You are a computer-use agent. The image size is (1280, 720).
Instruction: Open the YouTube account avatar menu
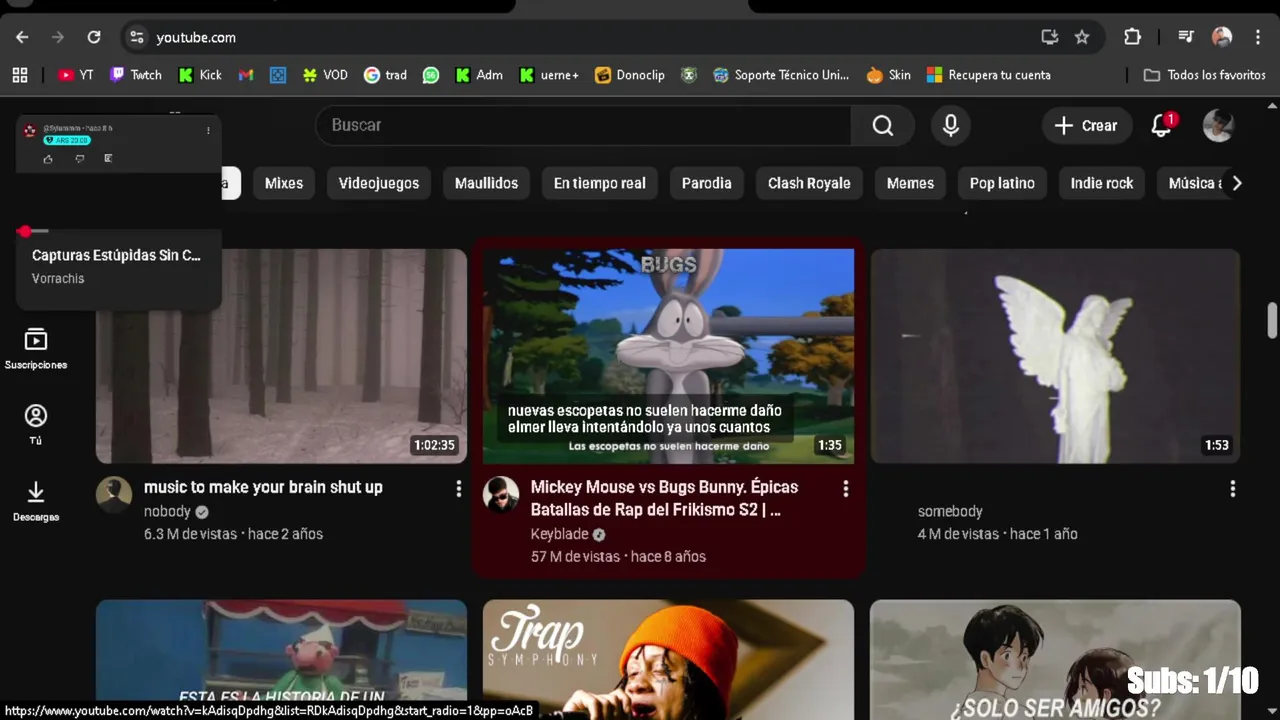coord(1218,125)
